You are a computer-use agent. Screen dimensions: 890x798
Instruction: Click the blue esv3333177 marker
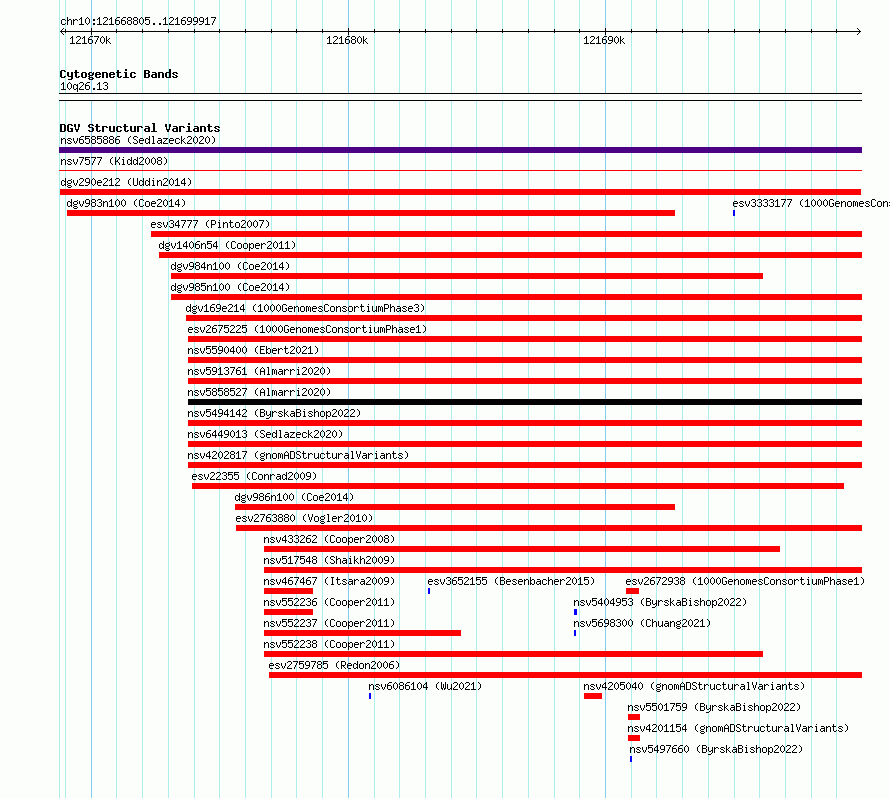734,213
